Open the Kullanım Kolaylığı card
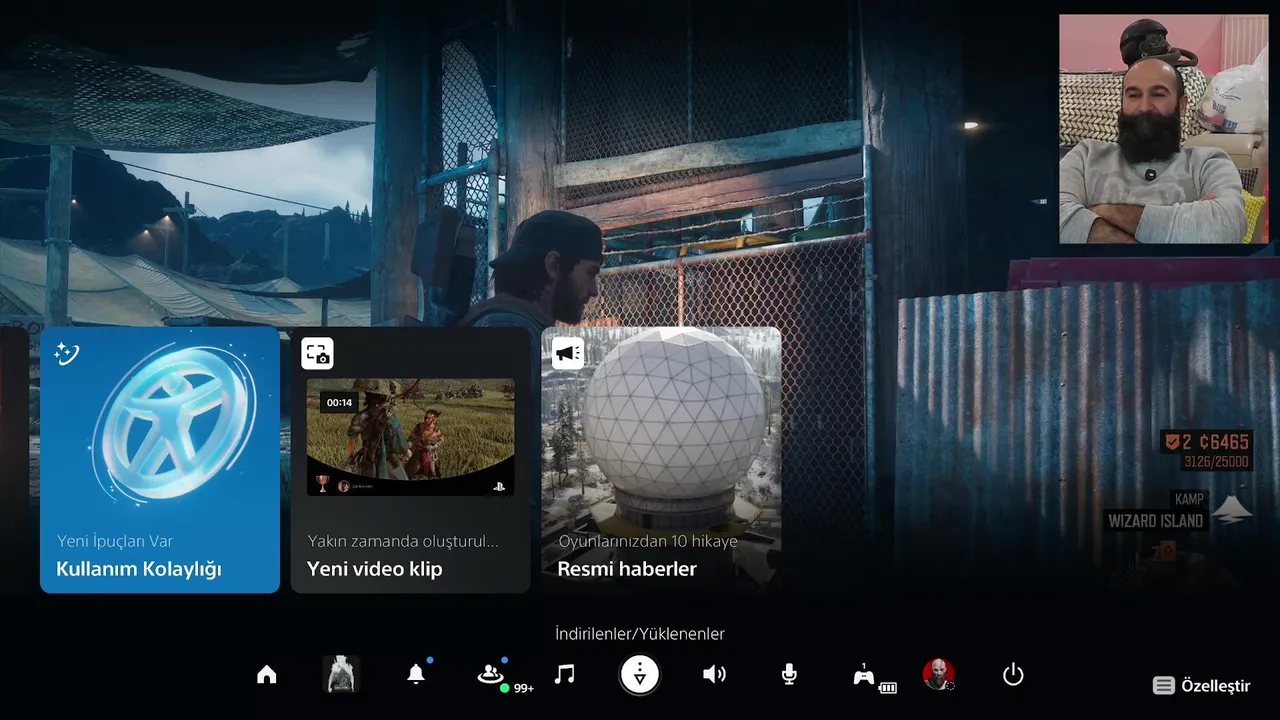The height and width of the screenshot is (720, 1280). pos(160,460)
